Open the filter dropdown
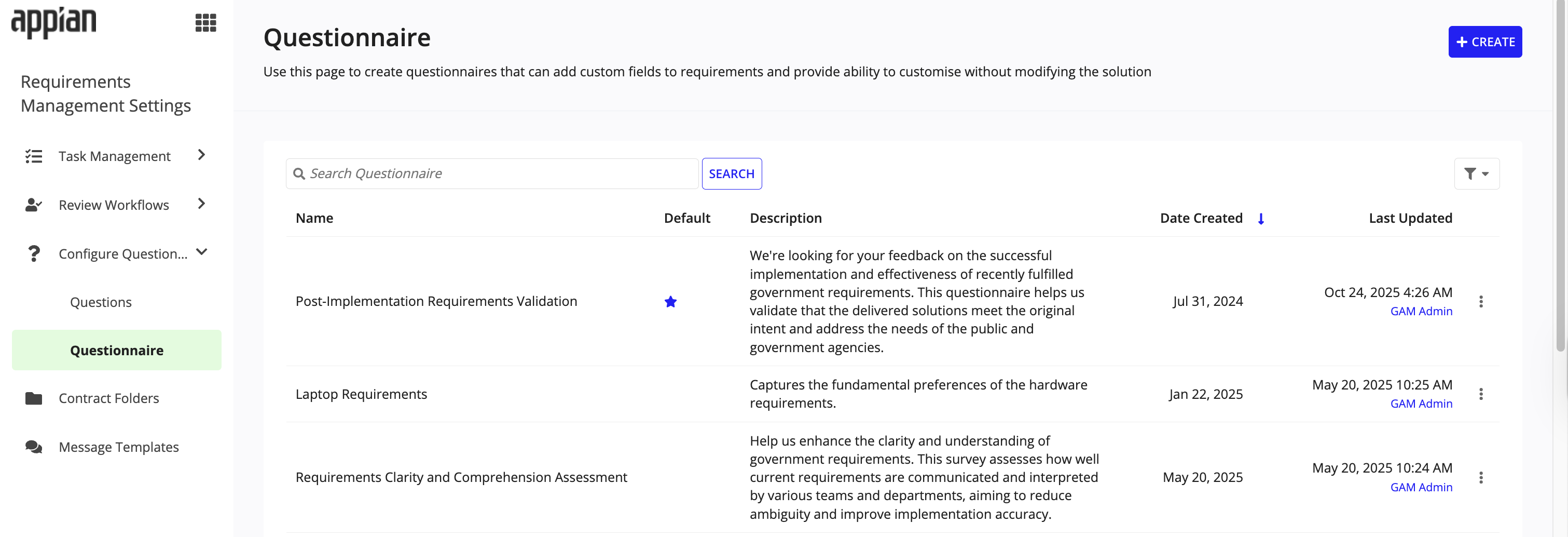 click(1477, 174)
